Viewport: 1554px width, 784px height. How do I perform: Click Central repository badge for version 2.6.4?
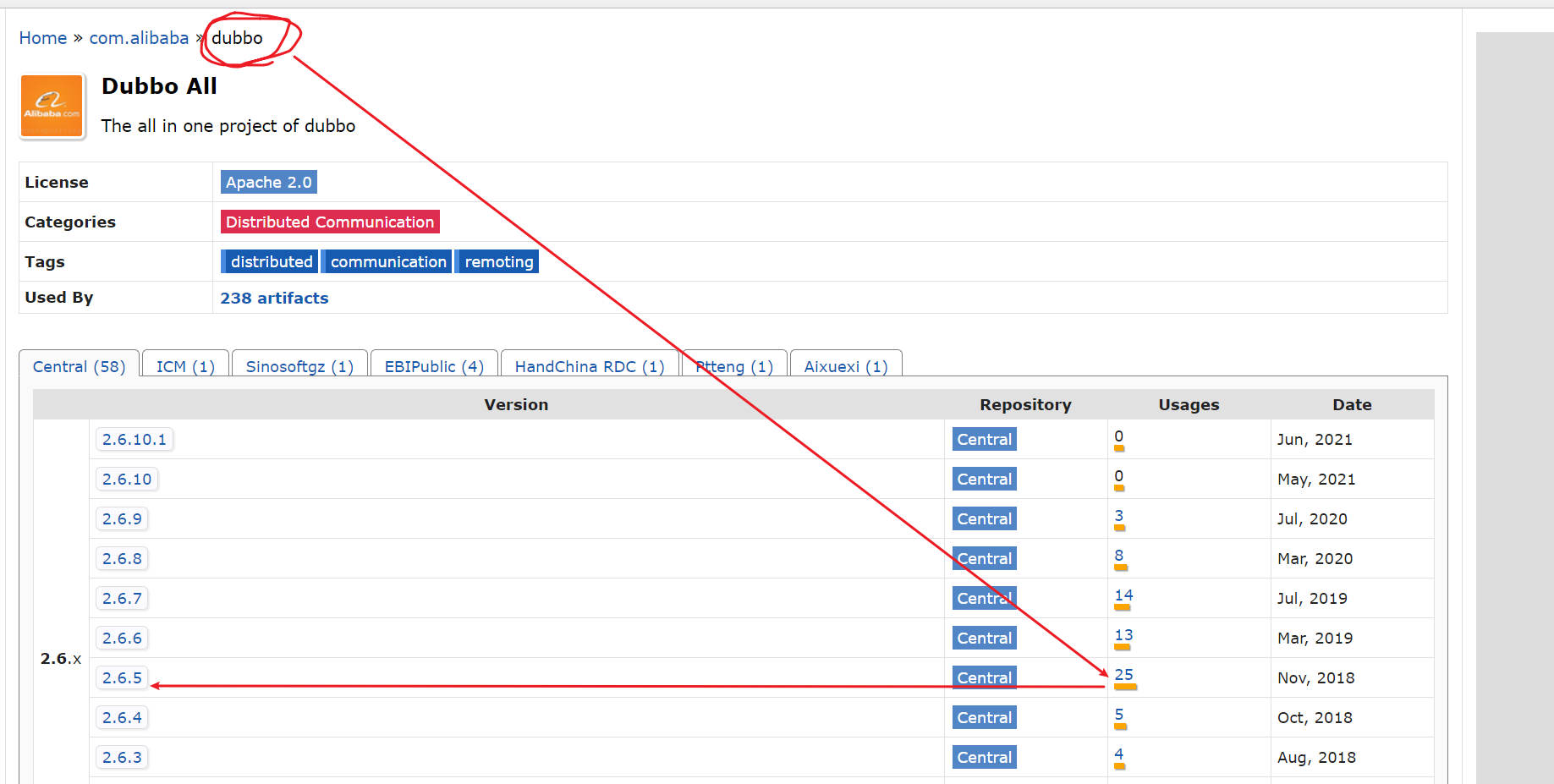coord(985,717)
